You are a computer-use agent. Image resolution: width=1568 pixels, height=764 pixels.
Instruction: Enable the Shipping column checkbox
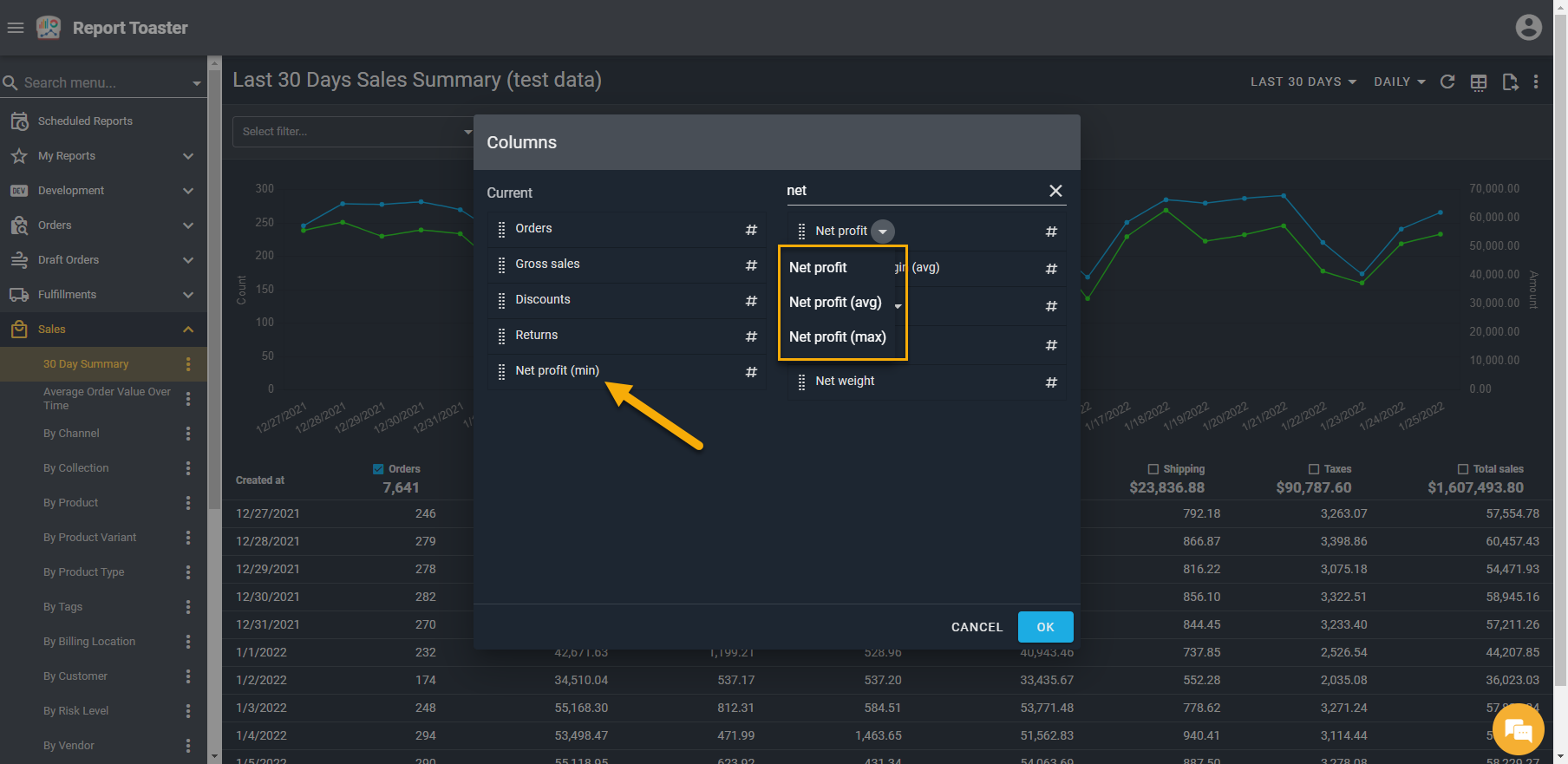[1153, 469]
